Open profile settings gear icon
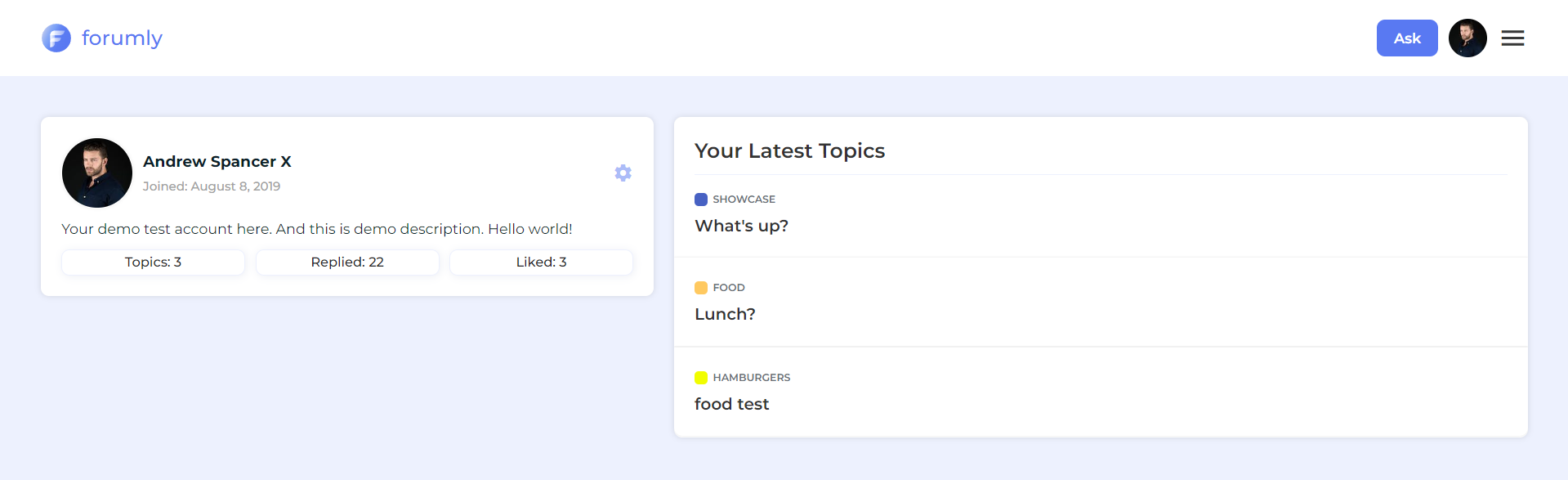 (x=623, y=173)
